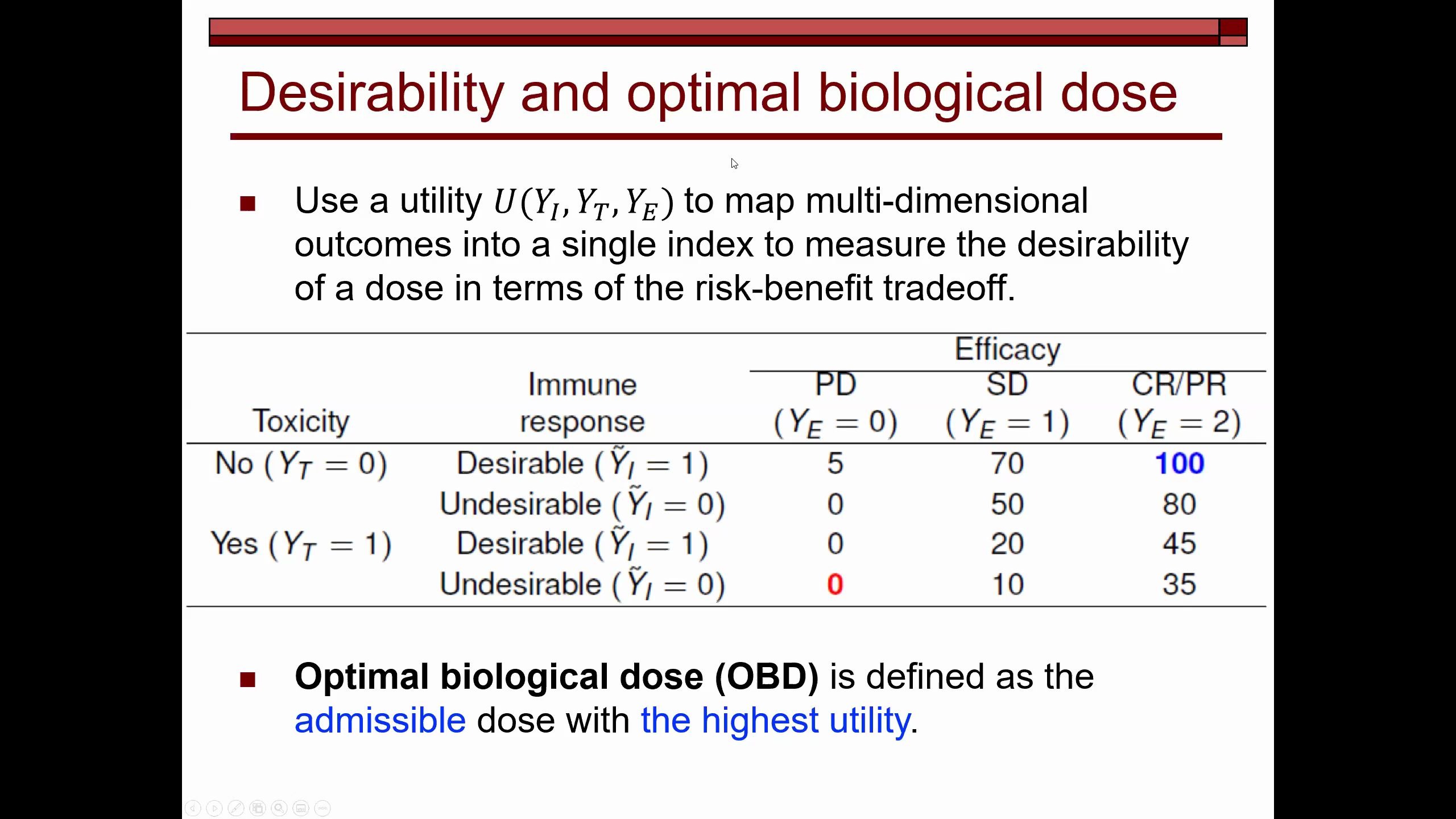Activate the zoom magnifier tool in slideshow controls
The height and width of the screenshot is (819, 1456).
(x=279, y=808)
